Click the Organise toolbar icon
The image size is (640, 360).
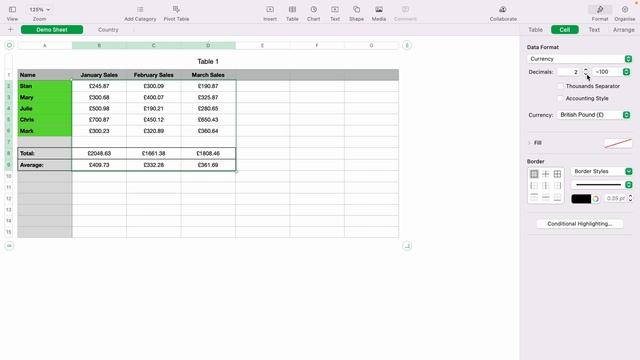(x=625, y=9)
